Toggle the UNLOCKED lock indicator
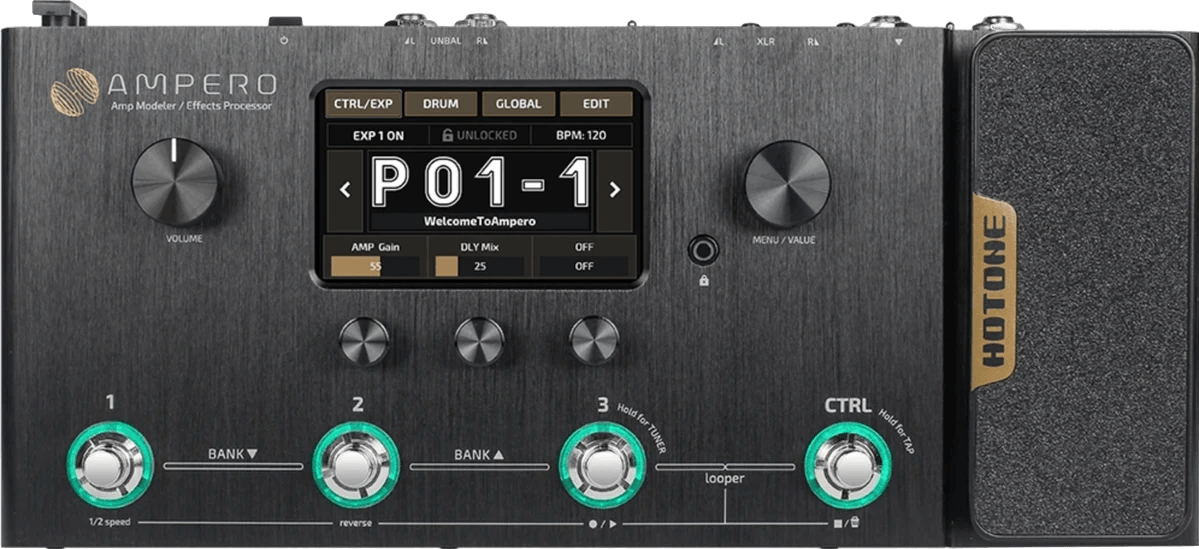Image resolution: width=1199 pixels, height=549 pixels. (479, 136)
